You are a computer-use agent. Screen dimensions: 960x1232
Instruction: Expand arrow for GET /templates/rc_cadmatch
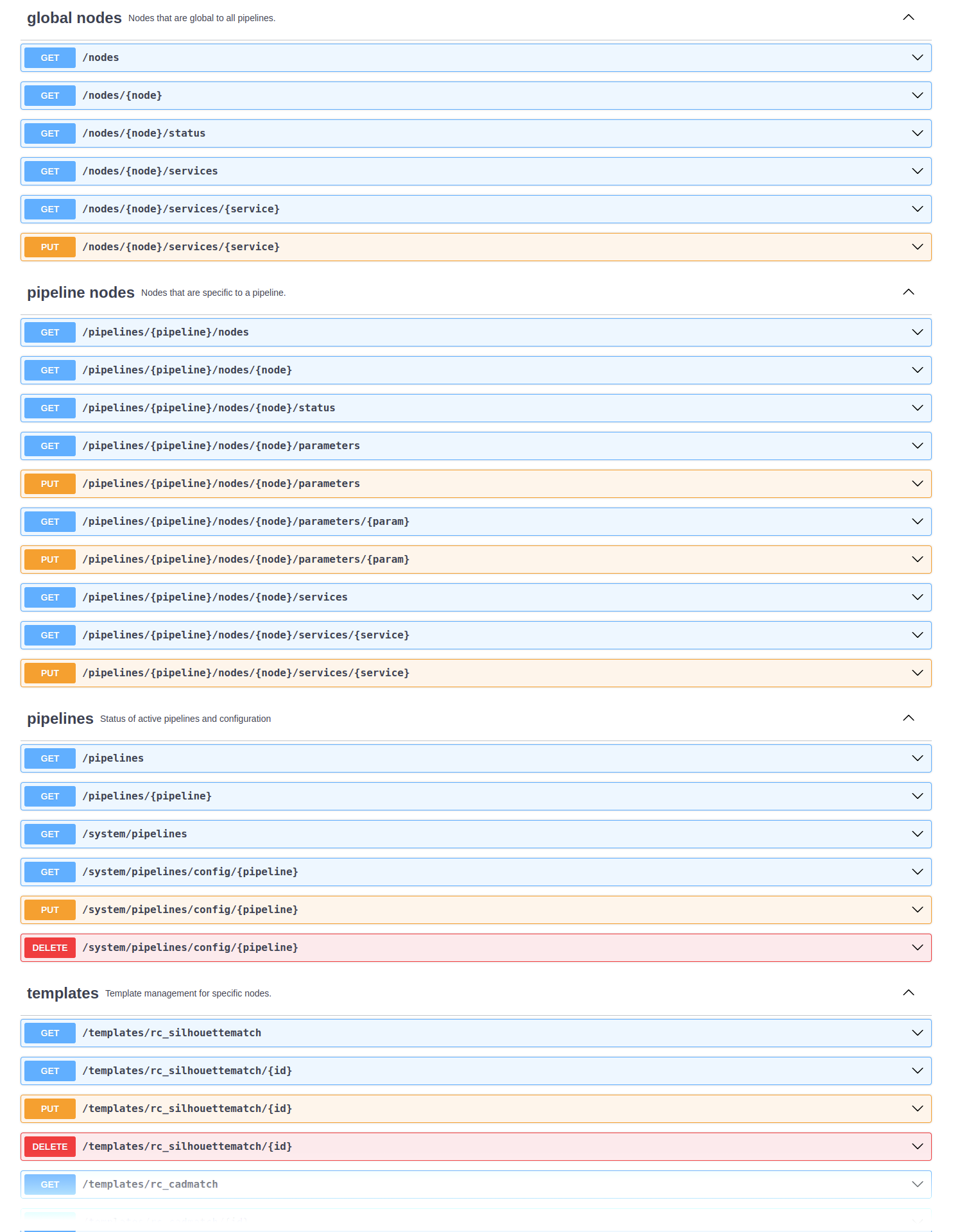coord(917,1185)
